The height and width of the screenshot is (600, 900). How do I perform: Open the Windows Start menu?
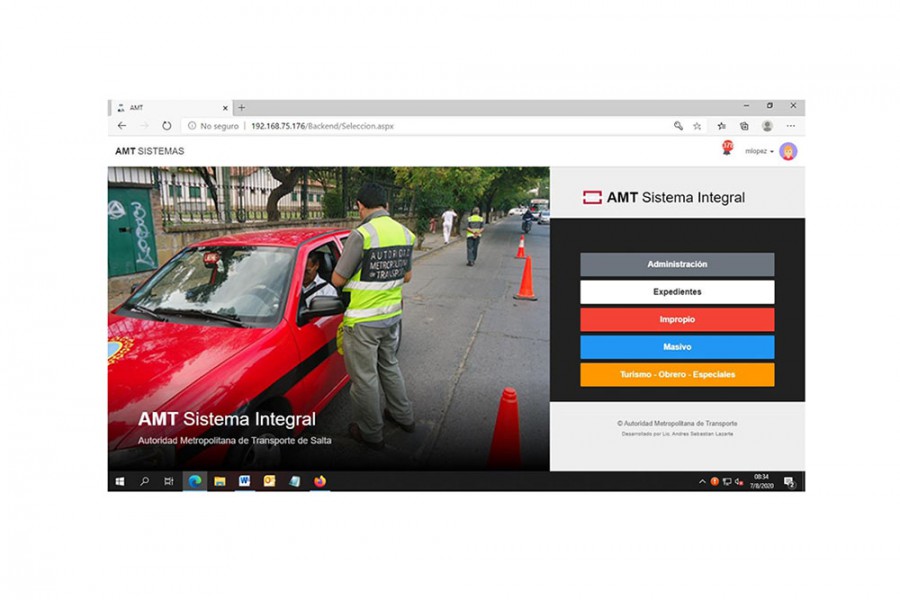tap(120, 481)
